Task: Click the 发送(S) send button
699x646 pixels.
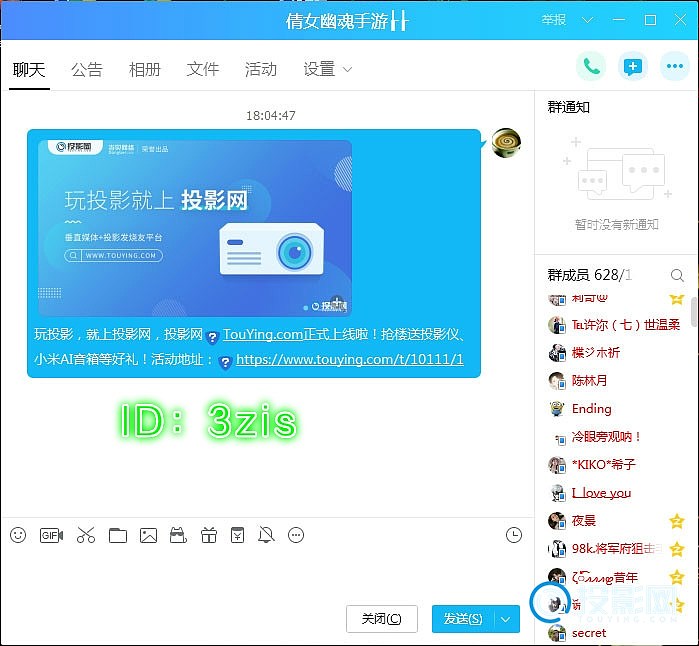Action: coord(463,619)
